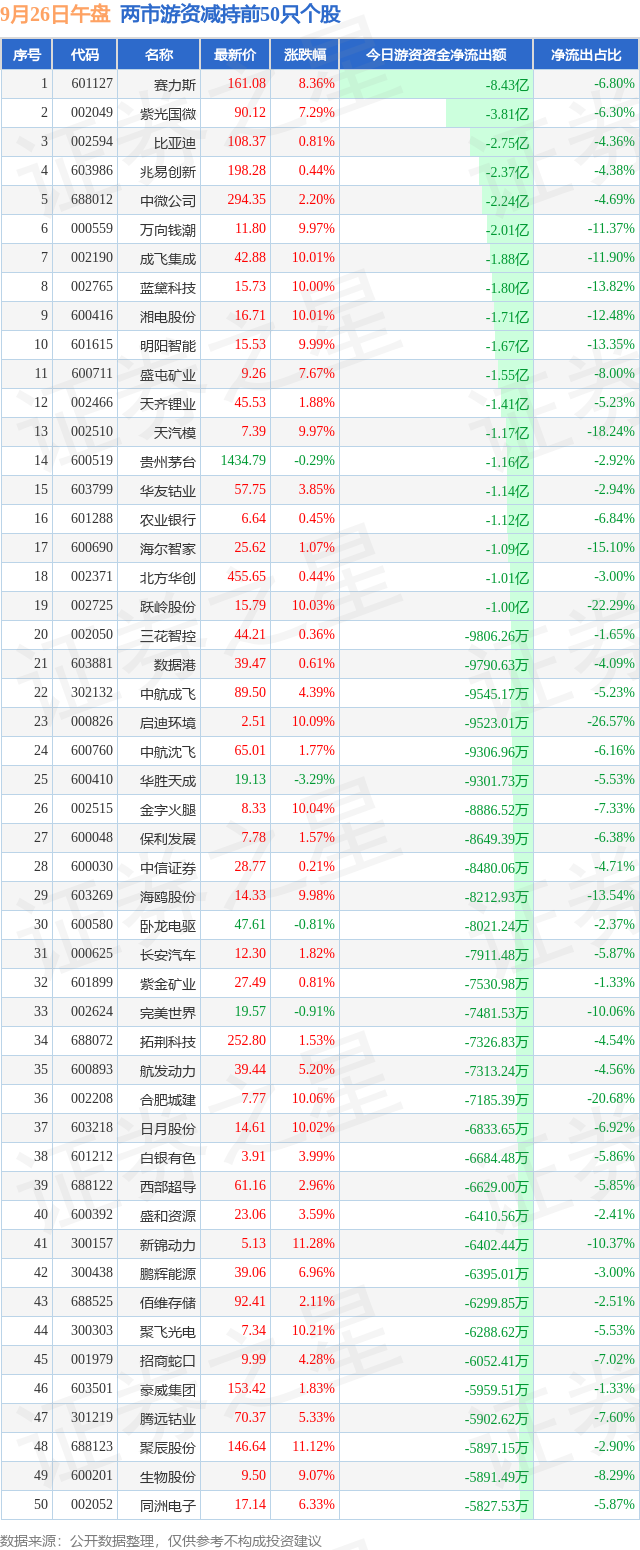Select stock name 贵州茅台
Image resolution: width=640 pixels, height=1550 pixels.
coord(168,461)
